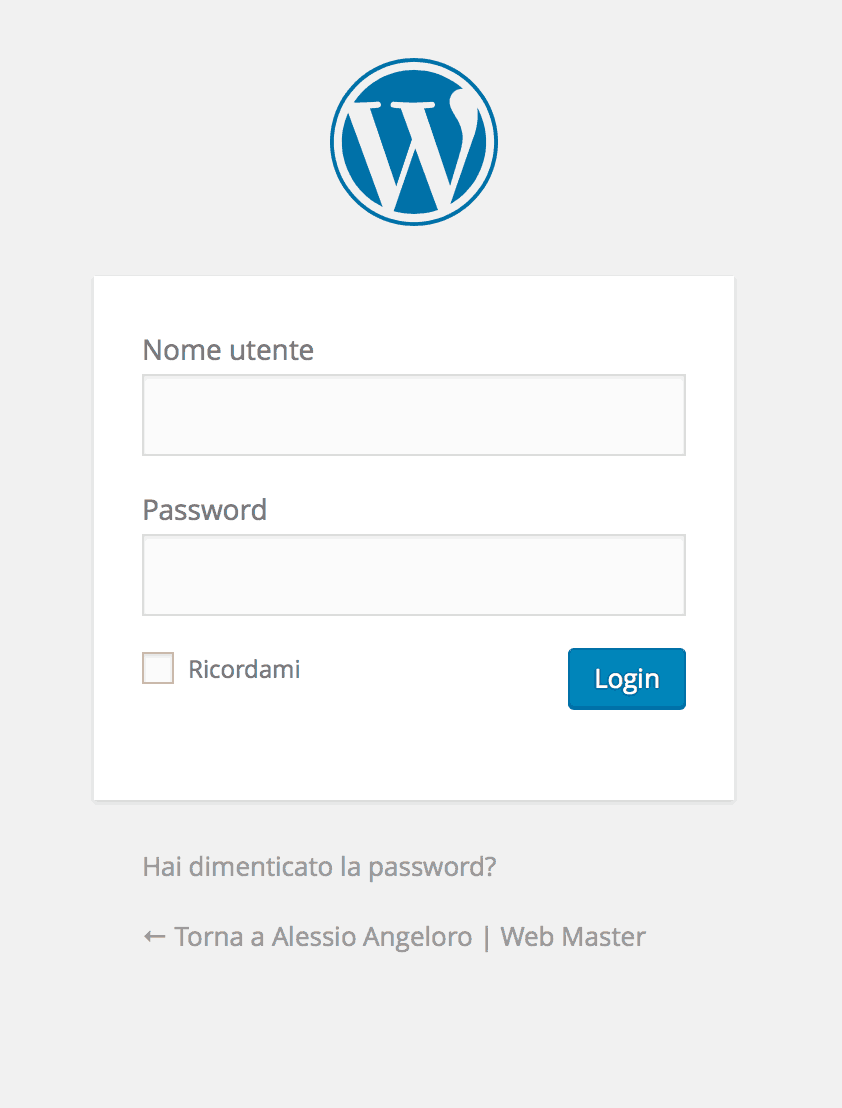
Task: Click the Ricordami label text
Action: tap(244, 669)
